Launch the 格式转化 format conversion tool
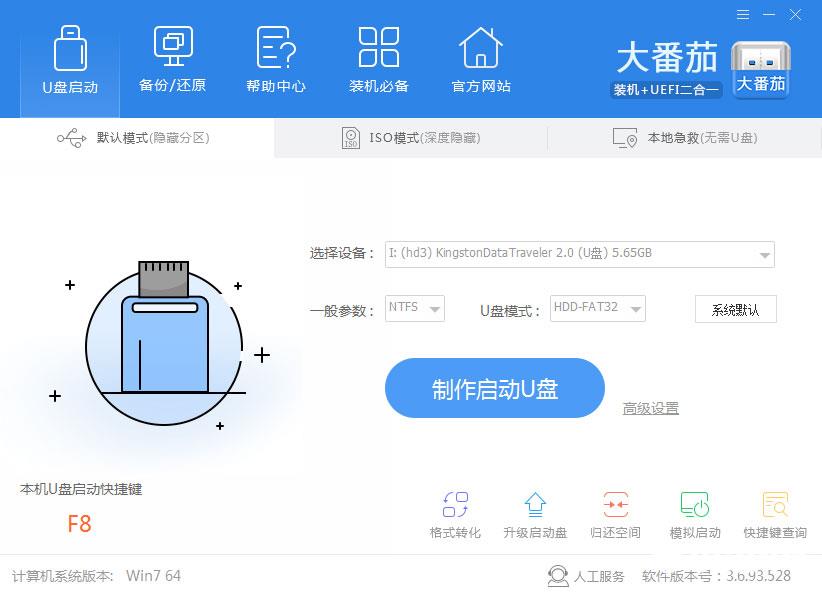Screen dimensions: 822x595 [455, 504]
